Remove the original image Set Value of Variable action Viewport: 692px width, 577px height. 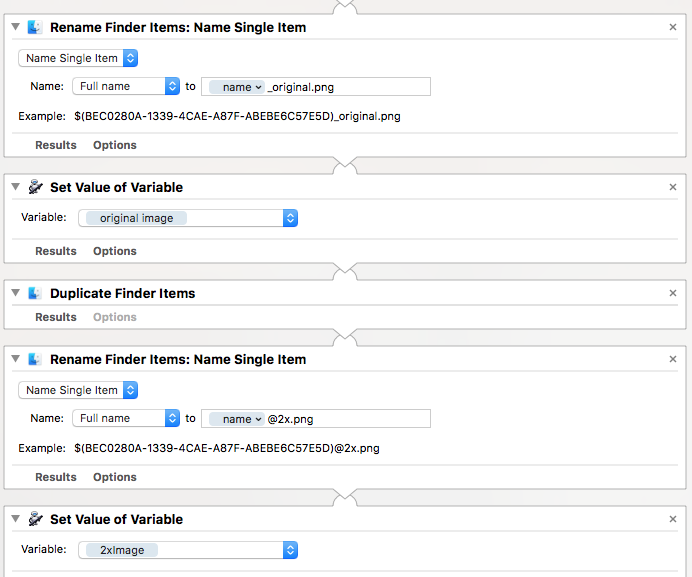click(x=673, y=187)
